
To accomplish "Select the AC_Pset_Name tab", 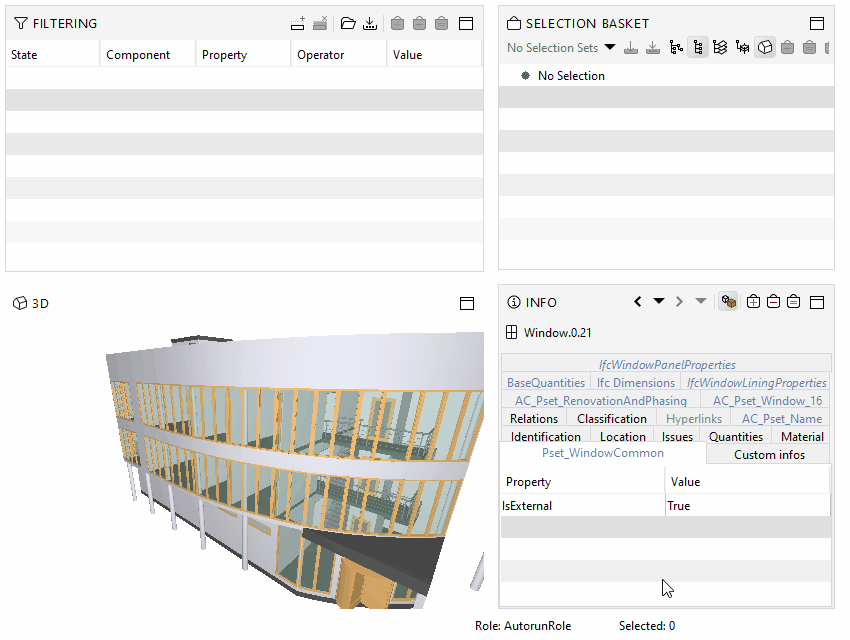I will (x=782, y=418).
